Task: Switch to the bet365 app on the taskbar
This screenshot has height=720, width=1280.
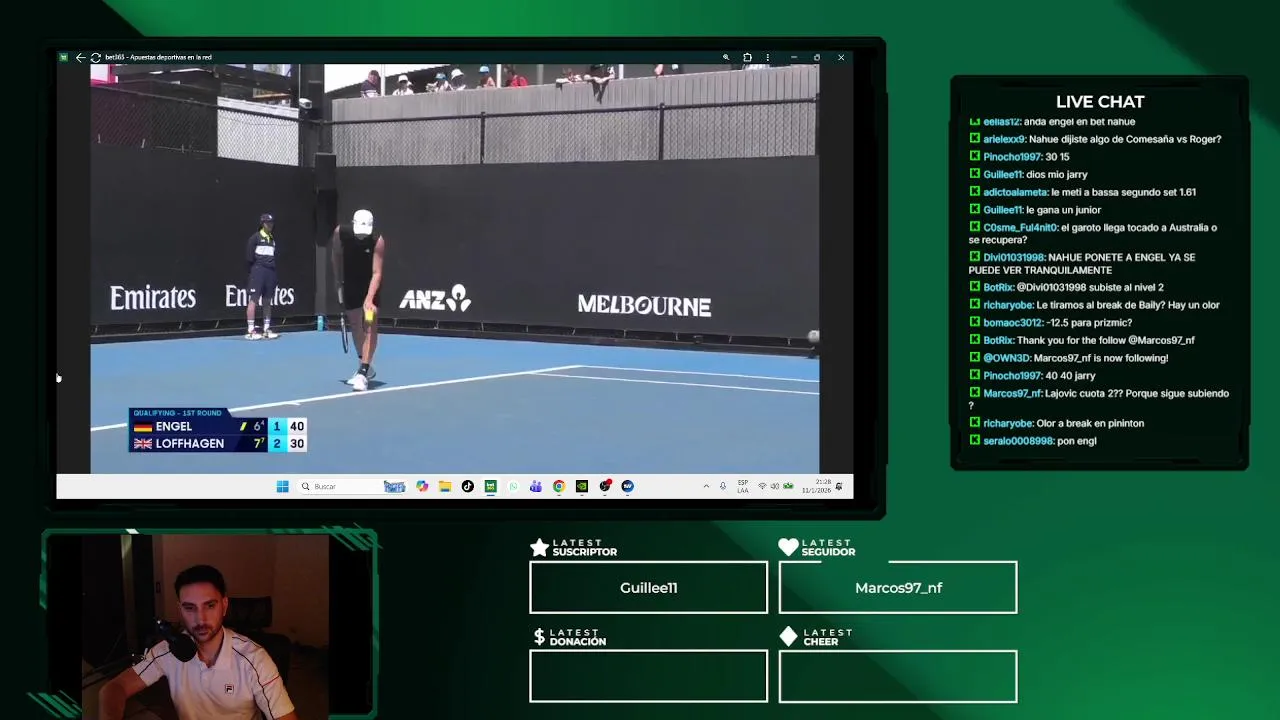Action: point(490,486)
